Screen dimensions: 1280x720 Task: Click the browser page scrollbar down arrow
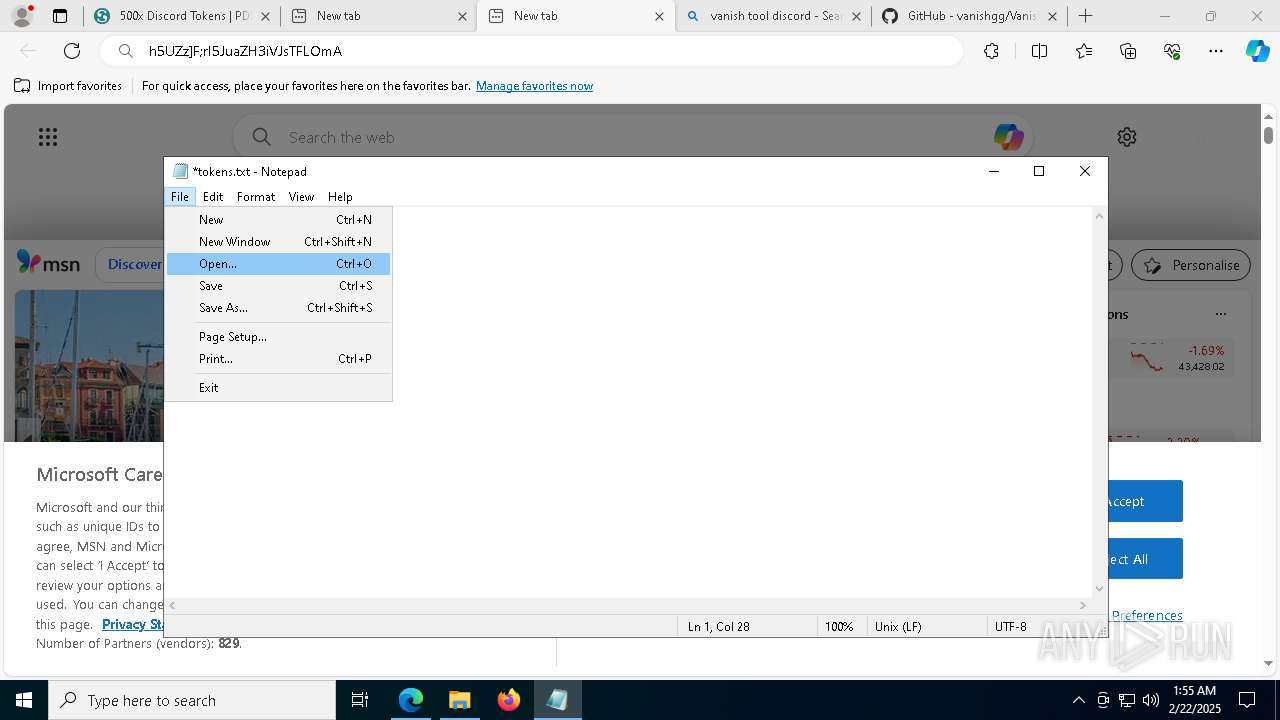(x=1268, y=663)
